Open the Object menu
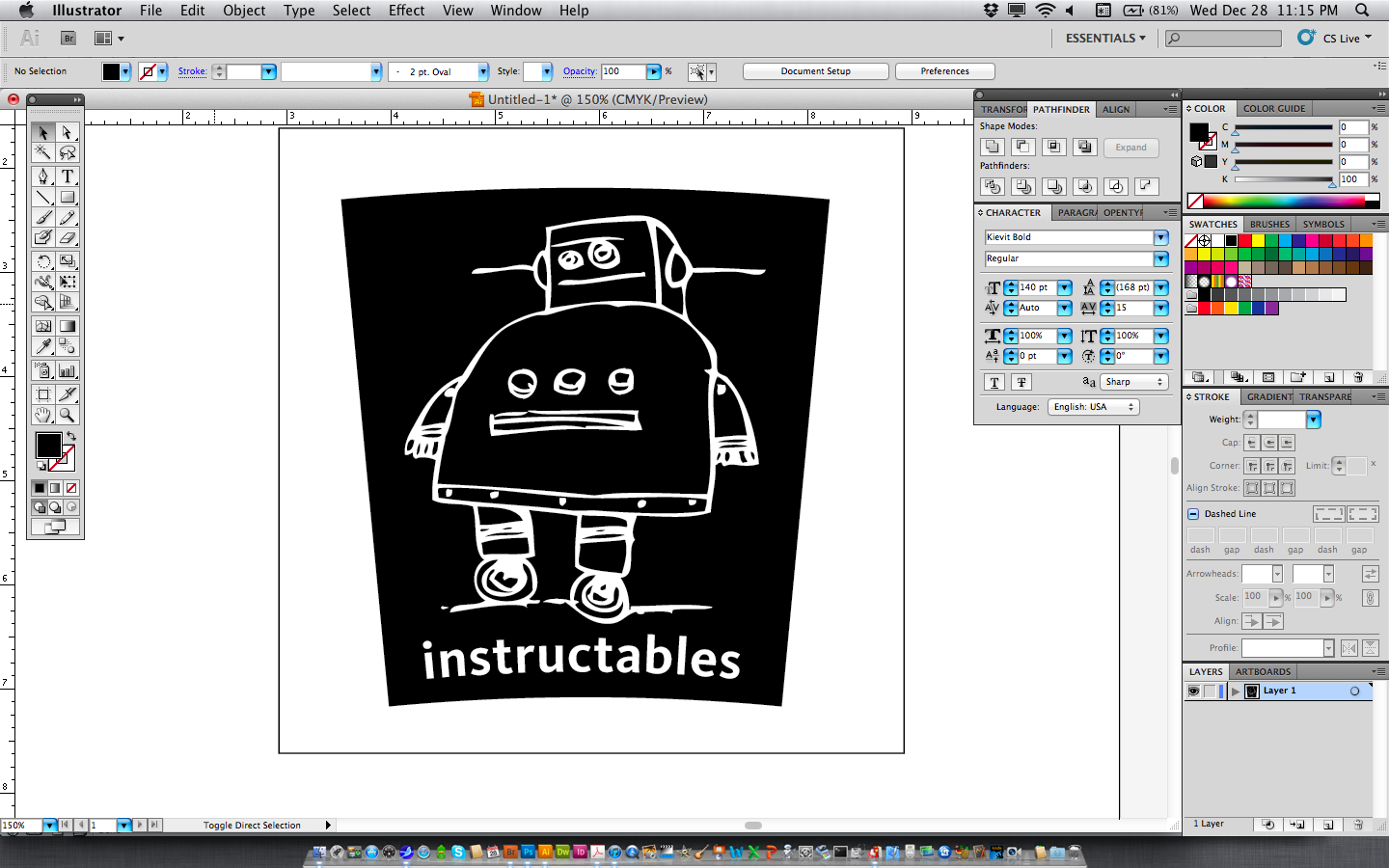The height and width of the screenshot is (868, 1389). coord(244,11)
